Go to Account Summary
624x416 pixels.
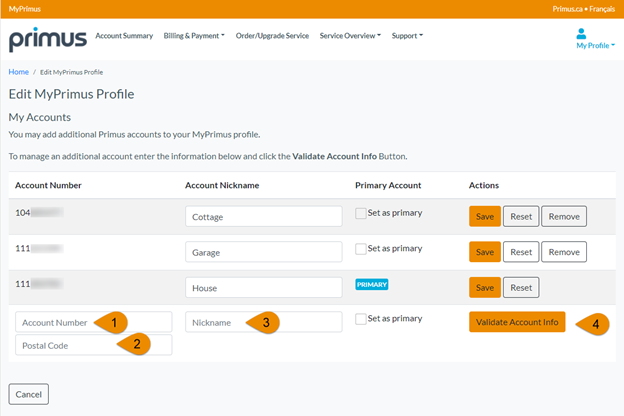tap(124, 36)
